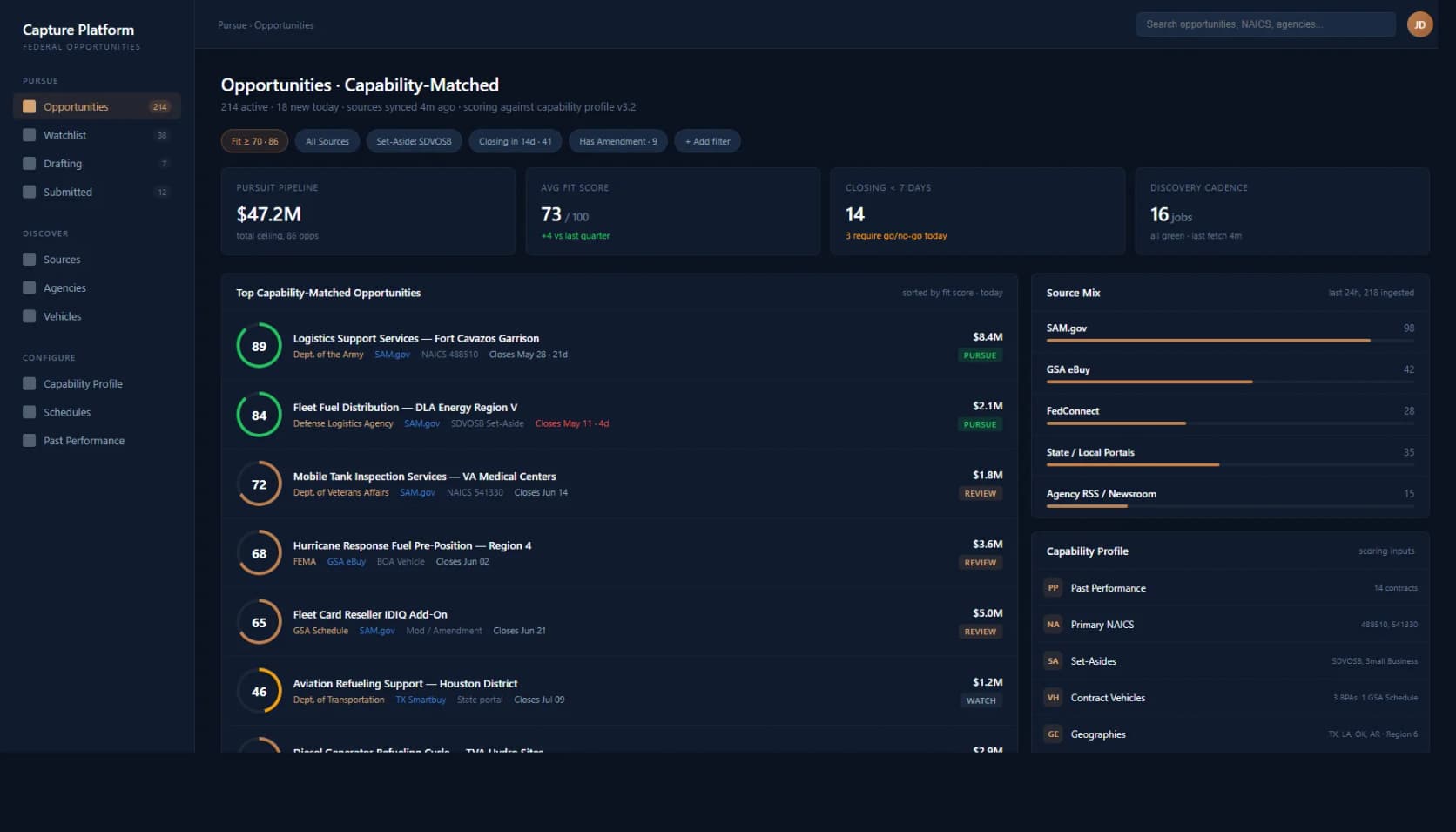1456x832 pixels.
Task: Go to the Agencies nav item
Action: 97,287
